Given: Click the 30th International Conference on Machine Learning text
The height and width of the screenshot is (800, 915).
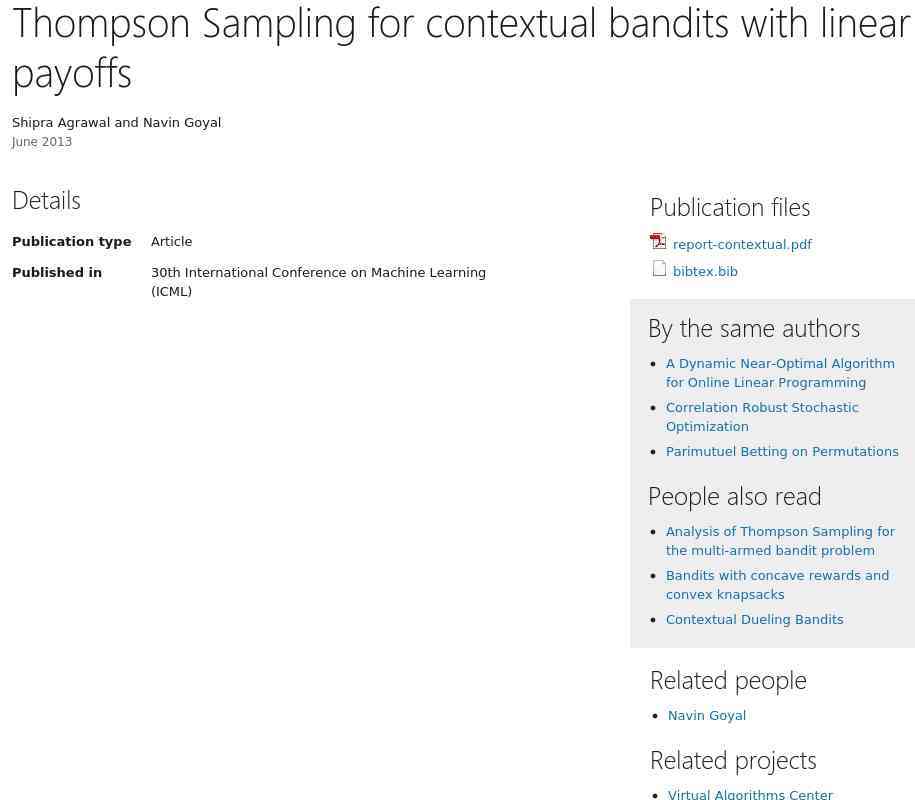Looking at the screenshot, I should point(319,273).
